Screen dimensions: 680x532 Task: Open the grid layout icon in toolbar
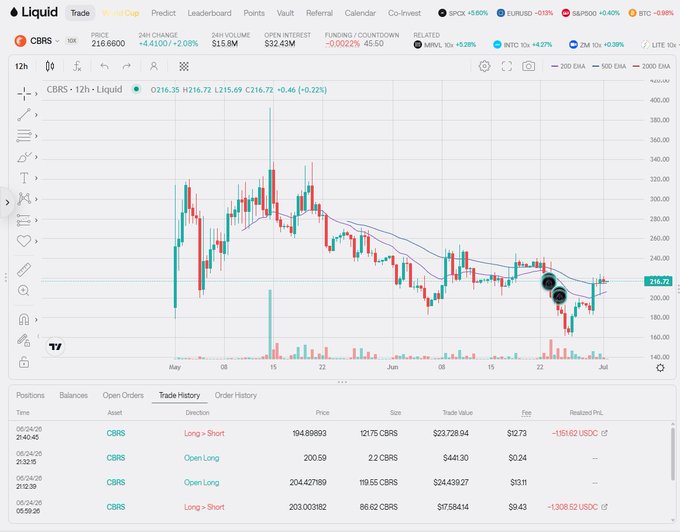pos(184,66)
